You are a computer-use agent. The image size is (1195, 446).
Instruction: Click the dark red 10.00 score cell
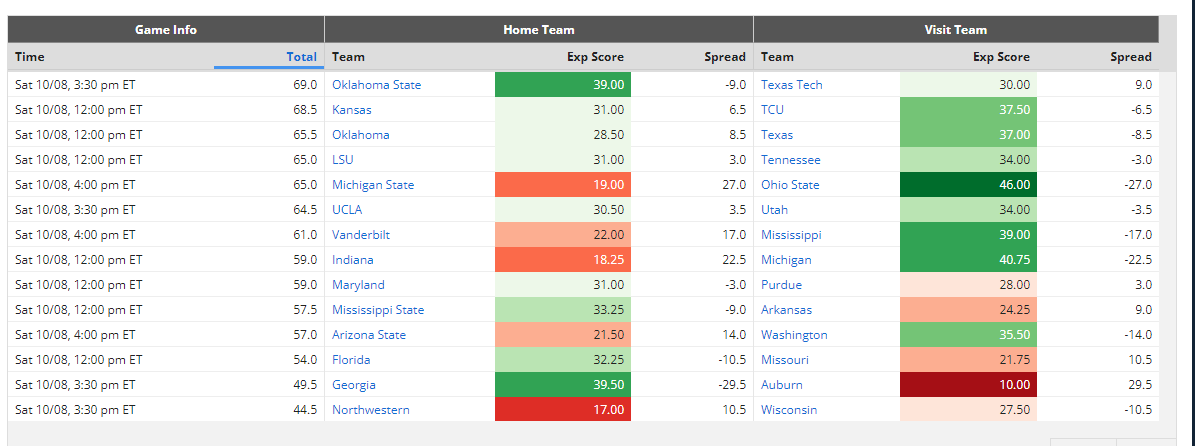coord(968,385)
